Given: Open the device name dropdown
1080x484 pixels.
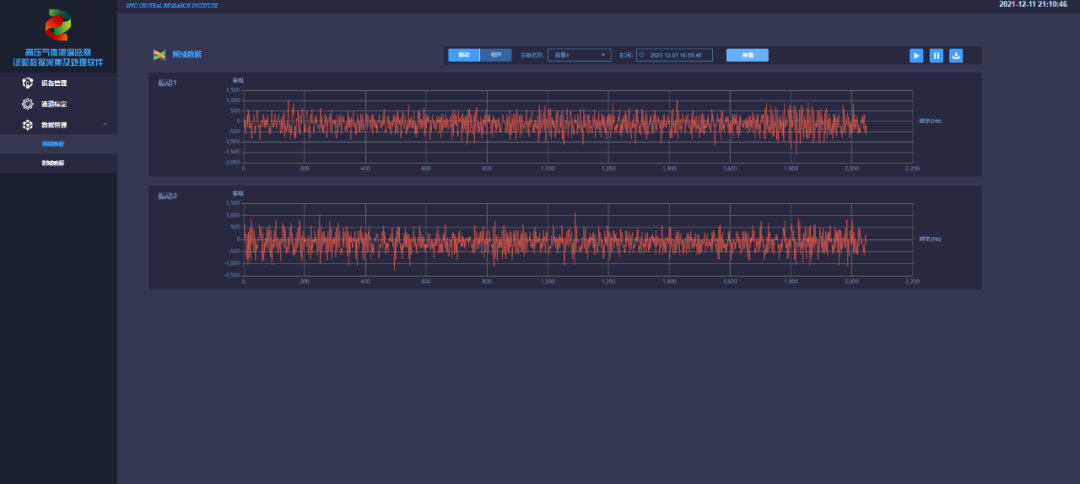Looking at the screenshot, I should click(x=579, y=55).
